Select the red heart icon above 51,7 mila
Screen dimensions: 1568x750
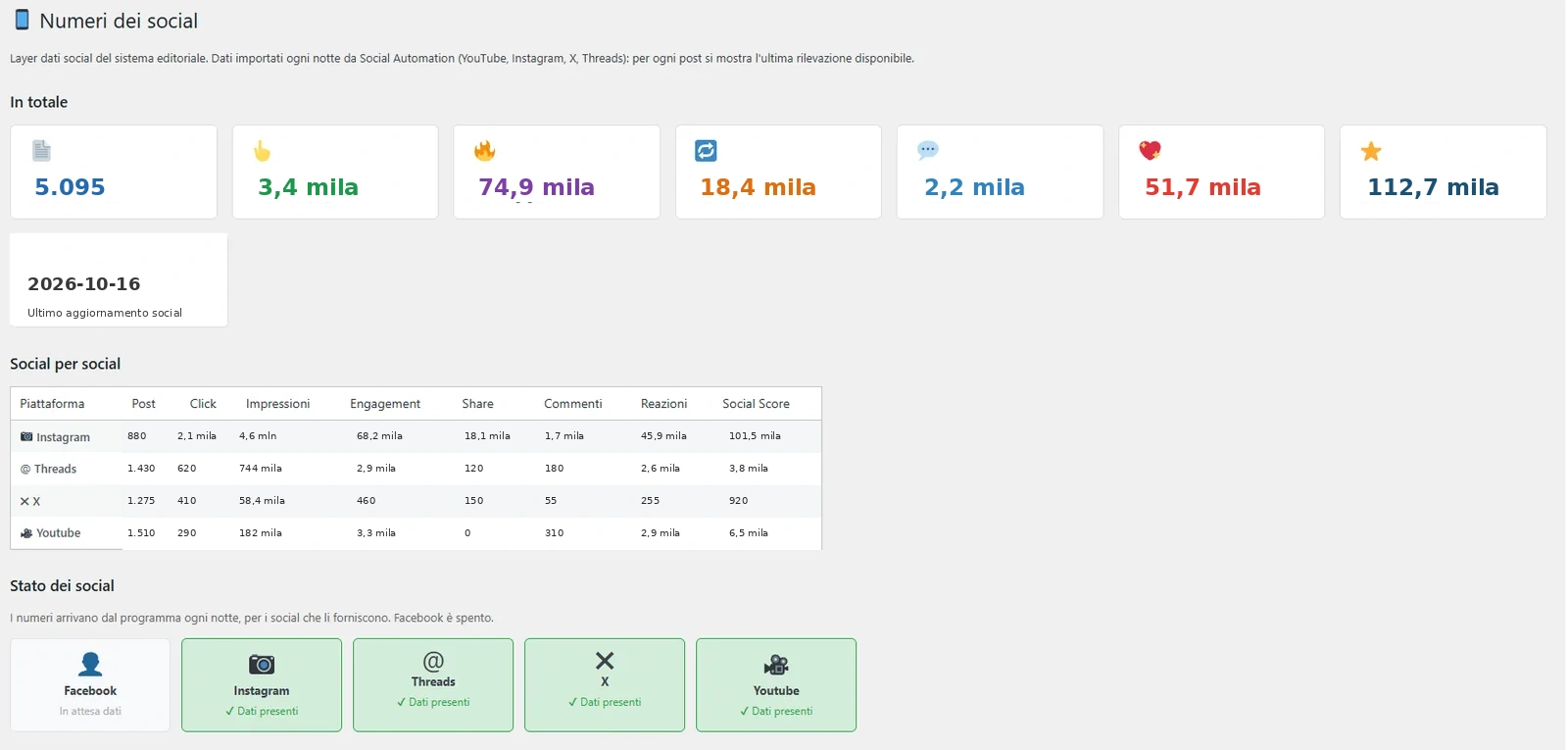(x=1150, y=151)
